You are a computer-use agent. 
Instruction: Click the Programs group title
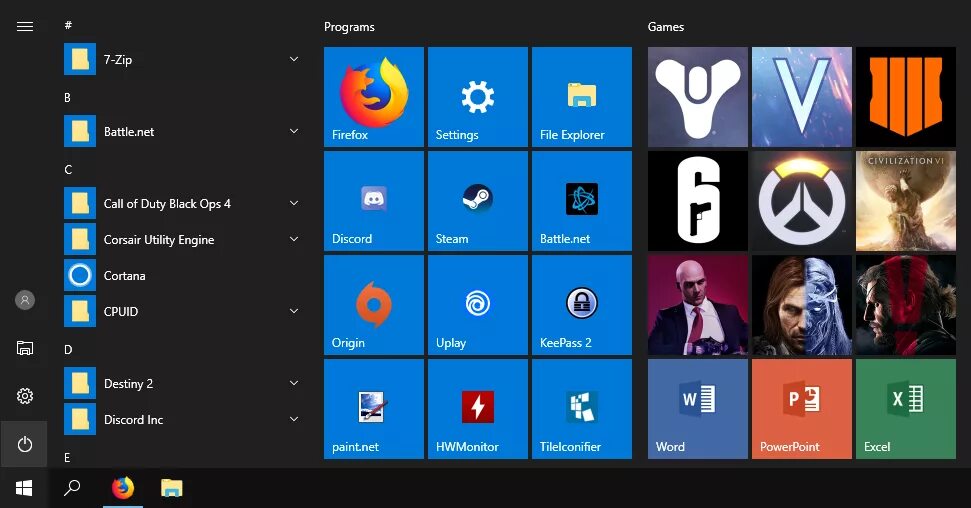pyautogui.click(x=349, y=27)
